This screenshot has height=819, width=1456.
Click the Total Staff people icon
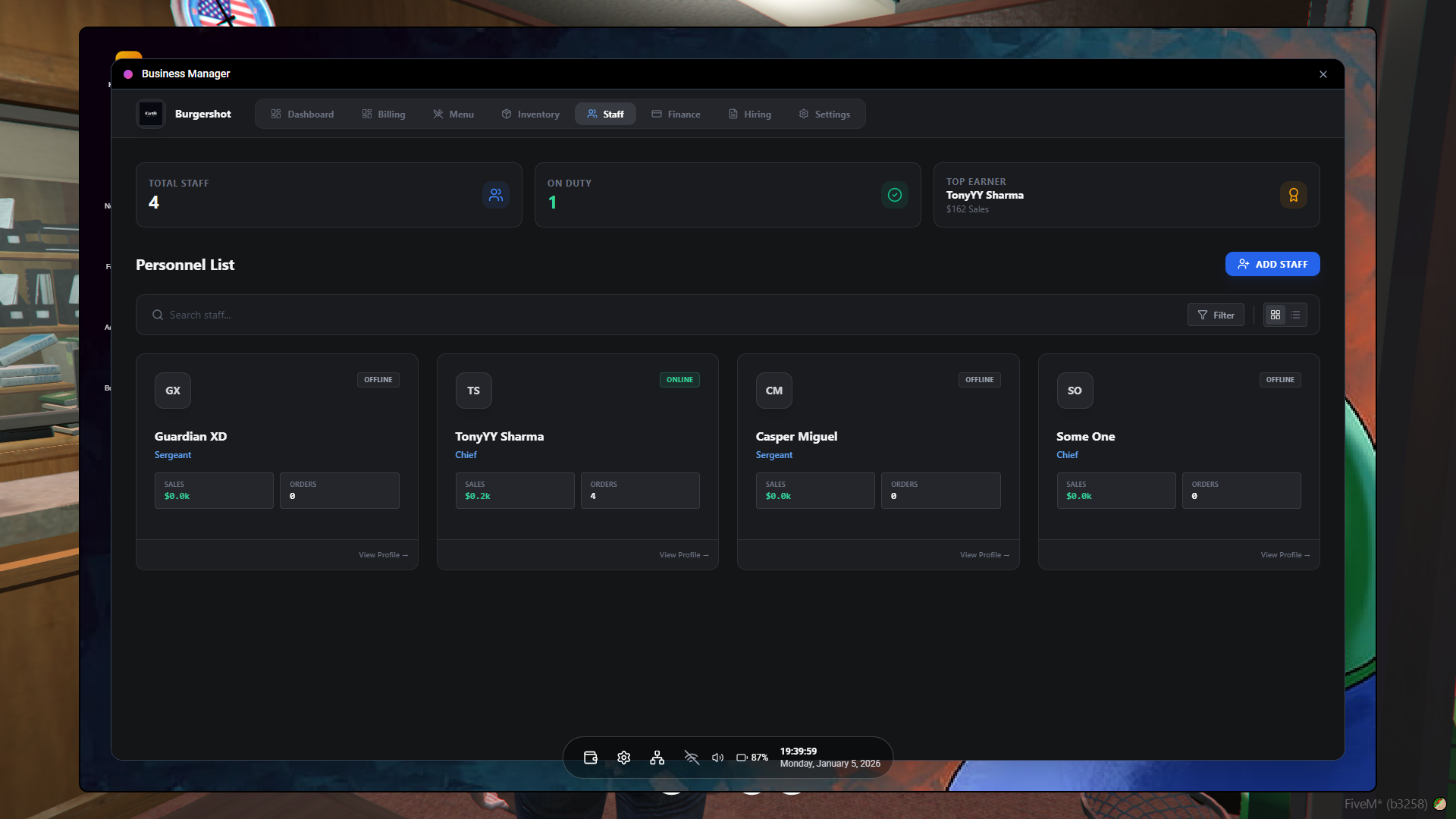[x=496, y=195]
